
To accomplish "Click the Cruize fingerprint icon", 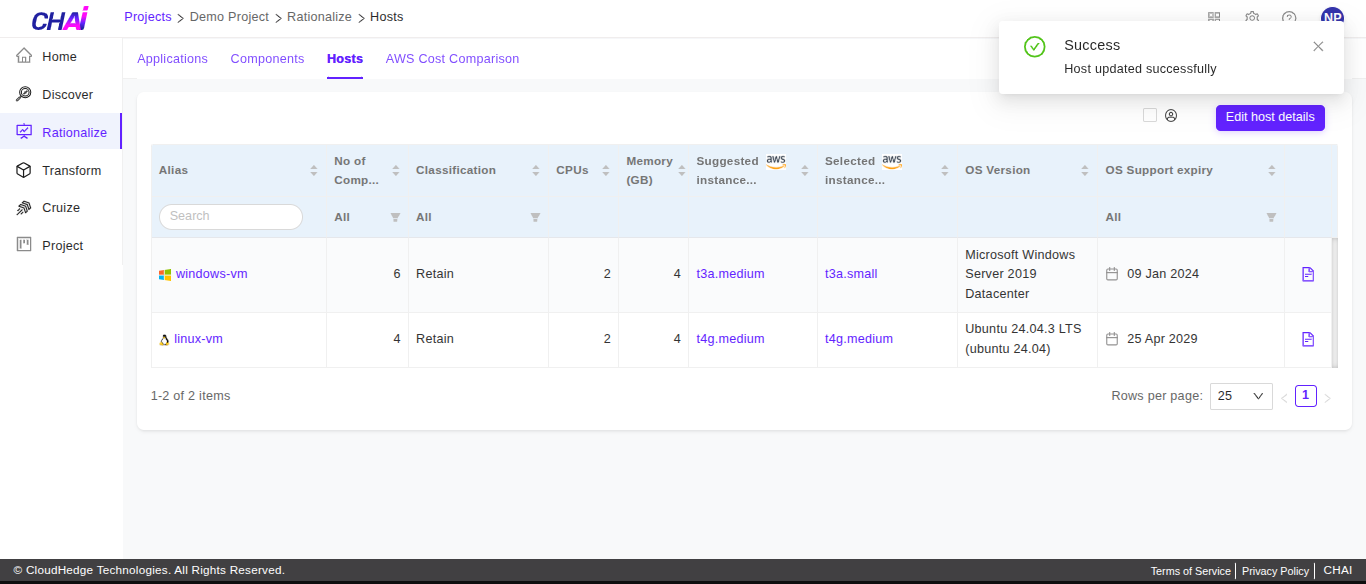I will tap(24, 208).
